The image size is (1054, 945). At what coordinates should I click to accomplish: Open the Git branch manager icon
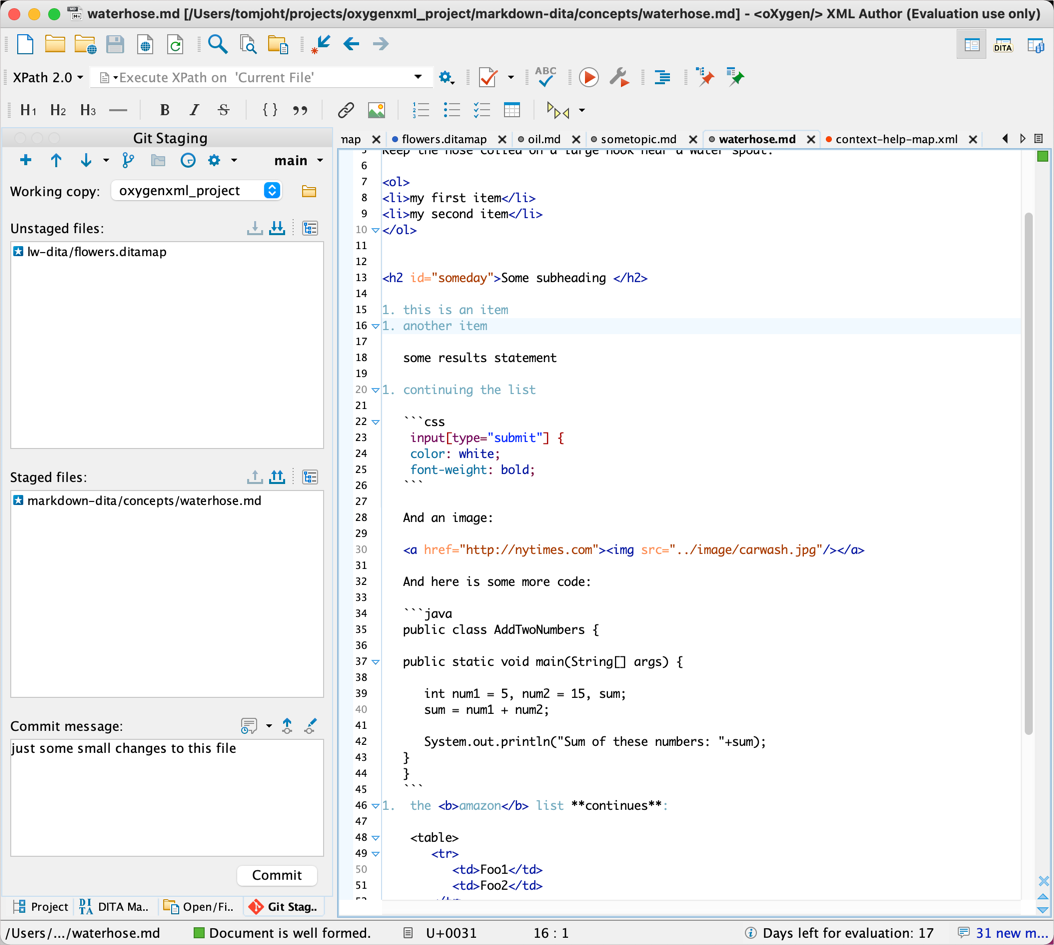[128, 160]
